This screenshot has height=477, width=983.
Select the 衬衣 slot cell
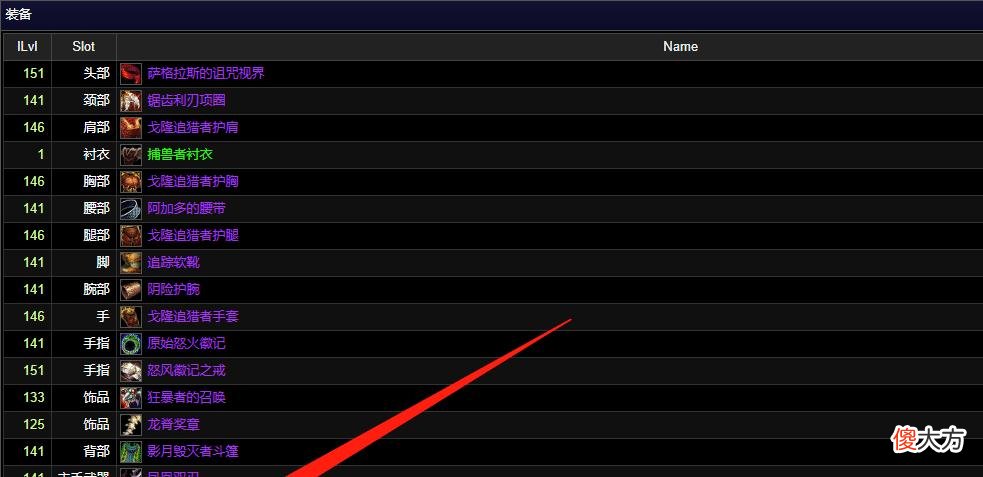[x=84, y=154]
